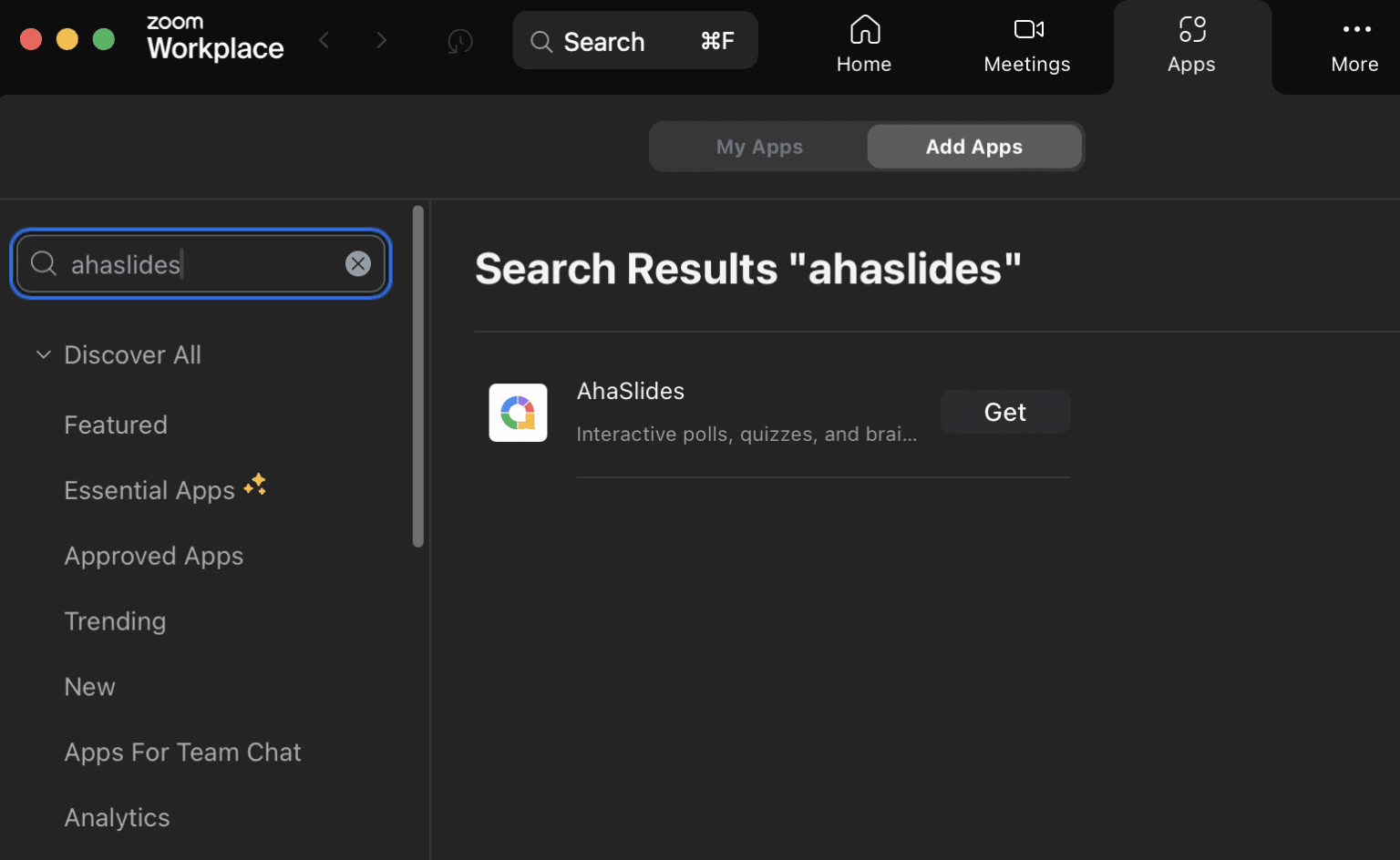The width and height of the screenshot is (1400, 860).
Task: Open the Apps For Team Chat category
Action: pyautogui.click(x=182, y=752)
